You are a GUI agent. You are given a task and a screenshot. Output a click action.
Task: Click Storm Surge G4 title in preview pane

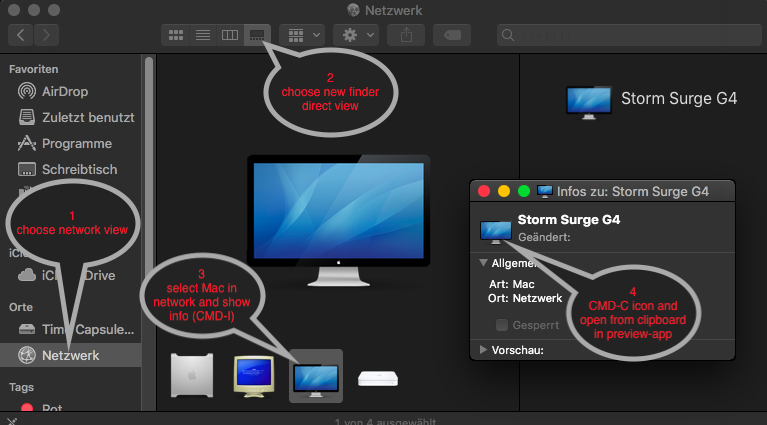tap(679, 98)
